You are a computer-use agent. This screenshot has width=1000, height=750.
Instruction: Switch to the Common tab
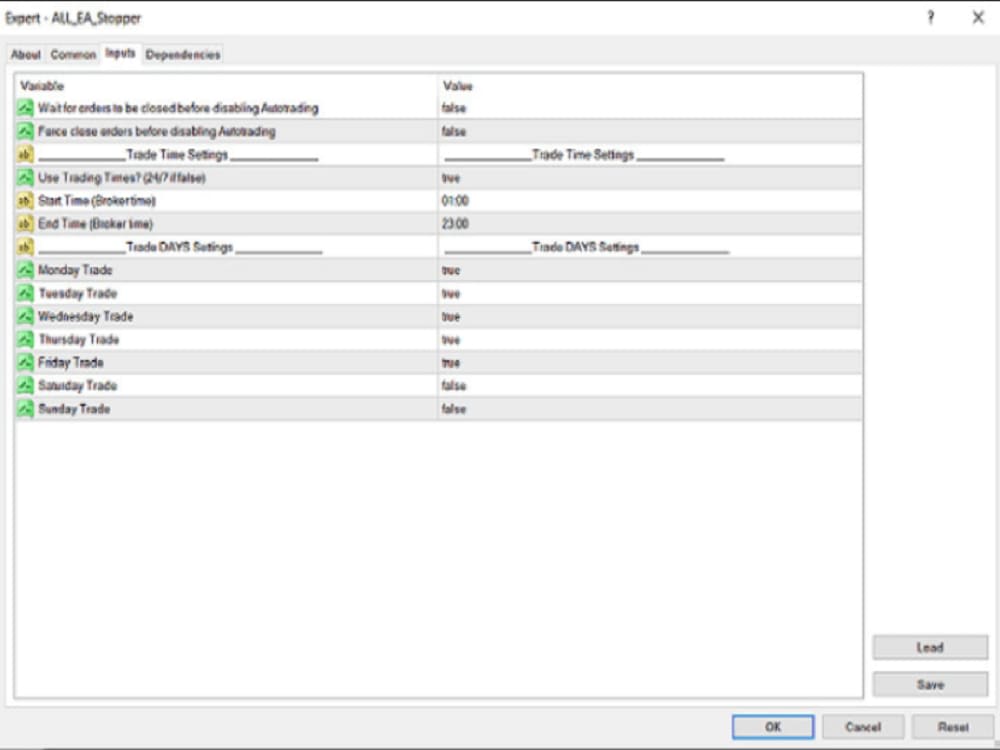click(x=72, y=54)
